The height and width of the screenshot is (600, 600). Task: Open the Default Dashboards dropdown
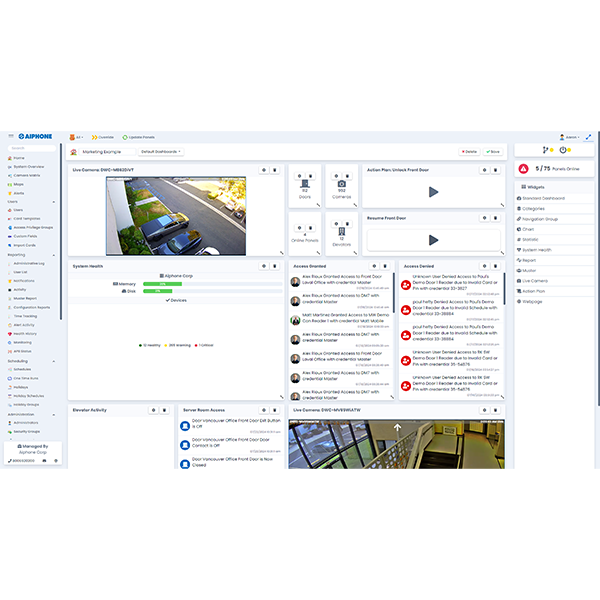click(x=161, y=152)
